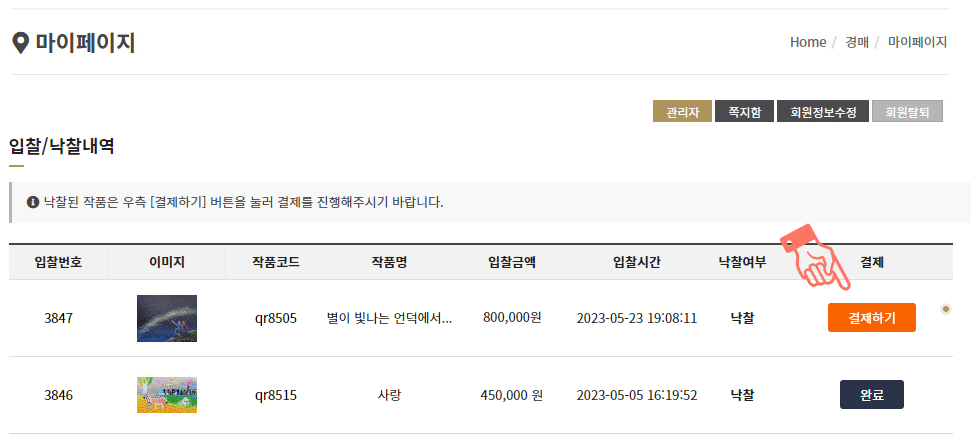Click the 마이페이지 breadcrumb item
The height and width of the screenshot is (446, 971).
point(918,42)
